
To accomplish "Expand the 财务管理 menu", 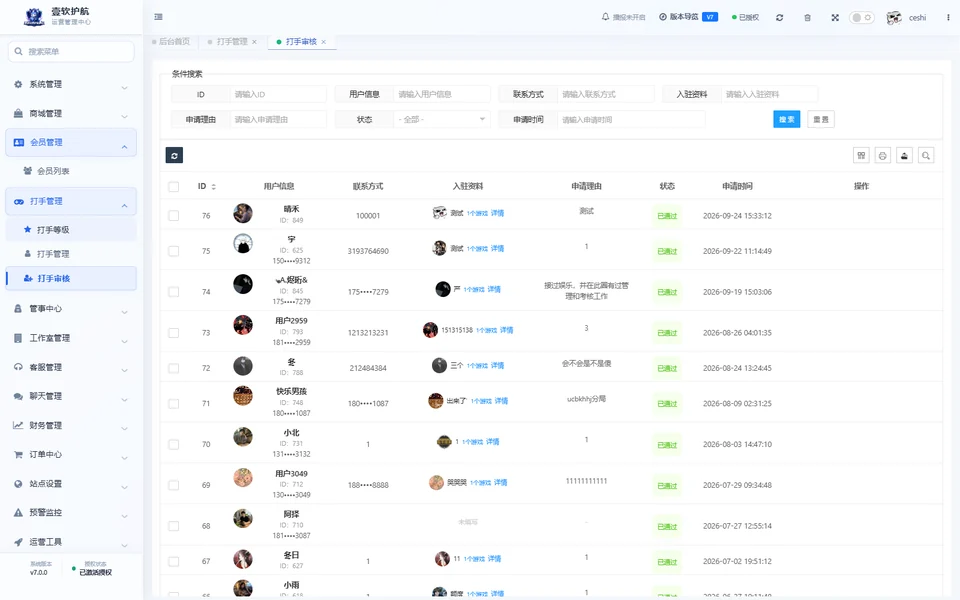I will tap(71, 426).
